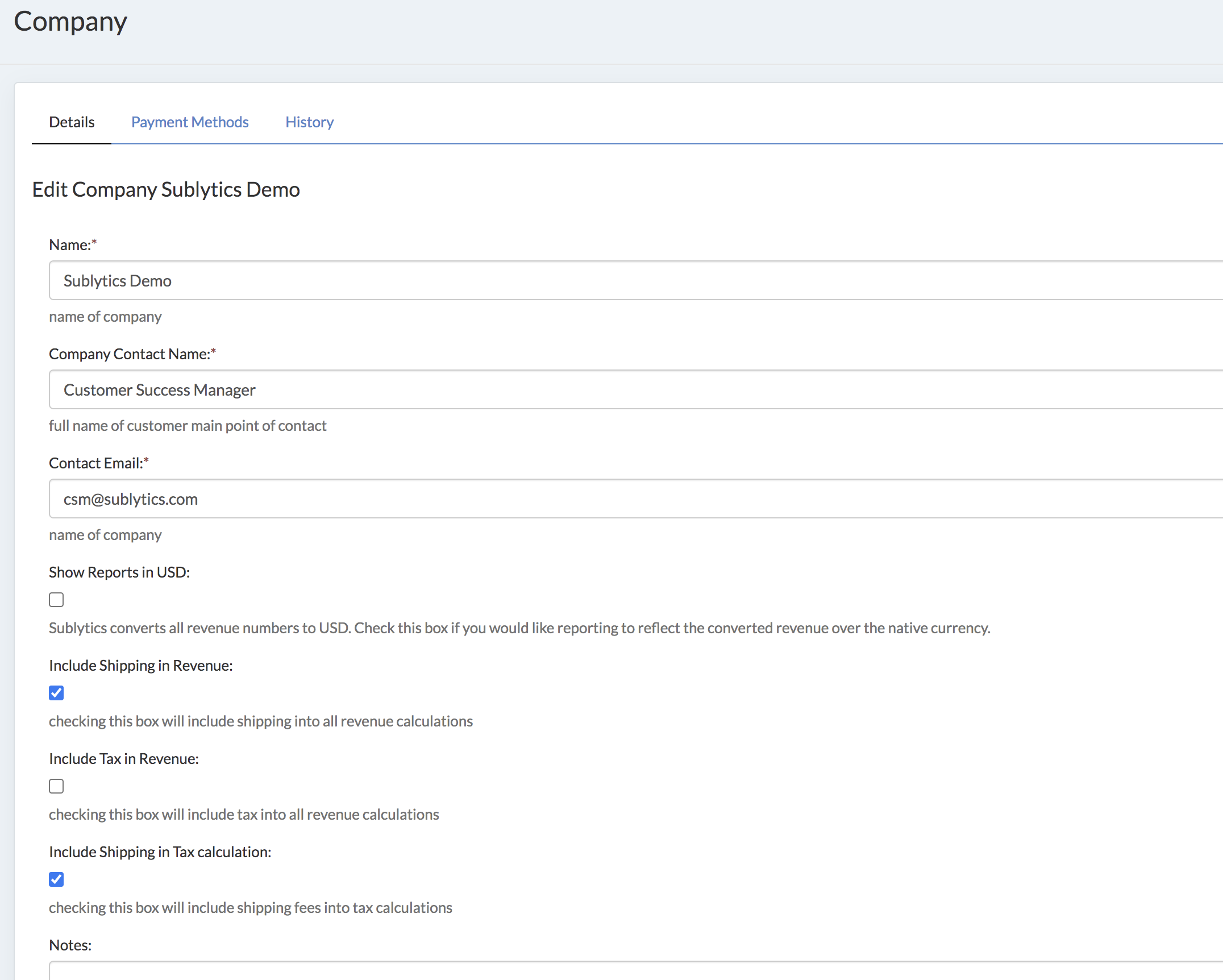Uncheck the Include Shipping in Revenue checkbox
Screen dimensions: 1223x980
pyautogui.click(x=56, y=693)
